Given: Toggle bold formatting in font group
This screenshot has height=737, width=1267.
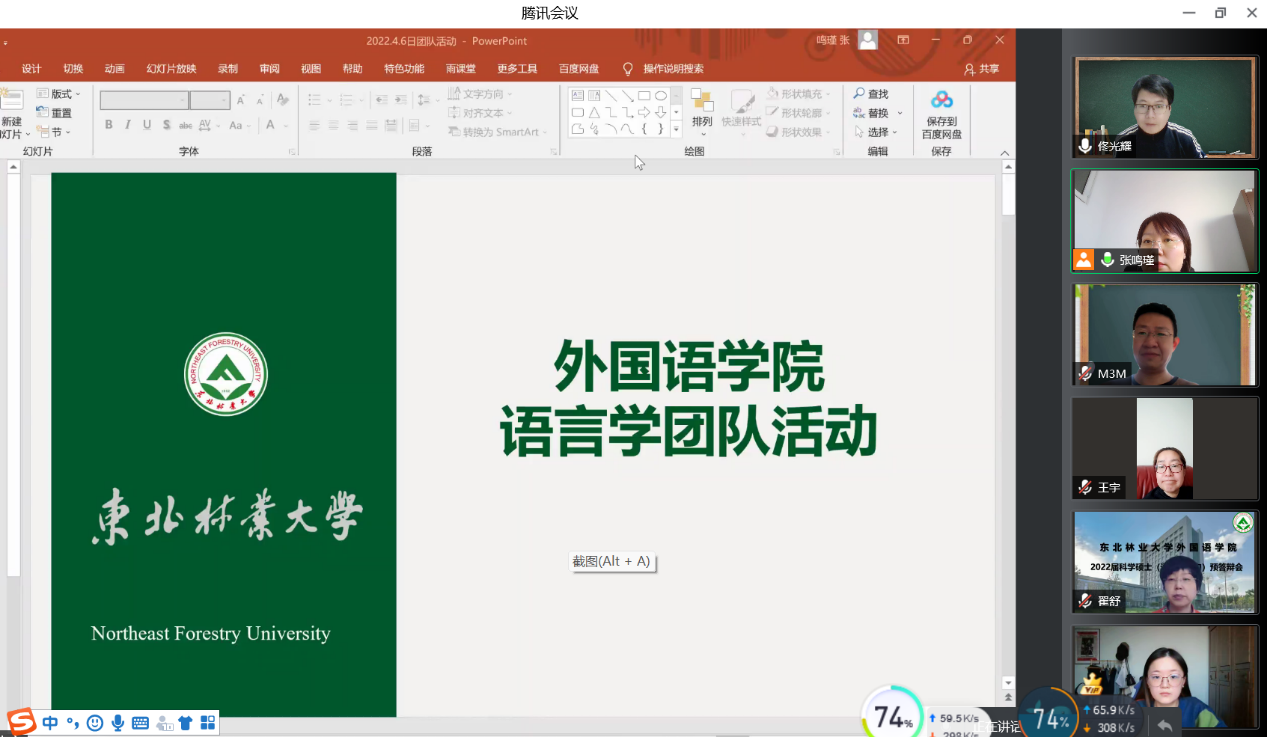Looking at the screenshot, I should click(x=109, y=125).
